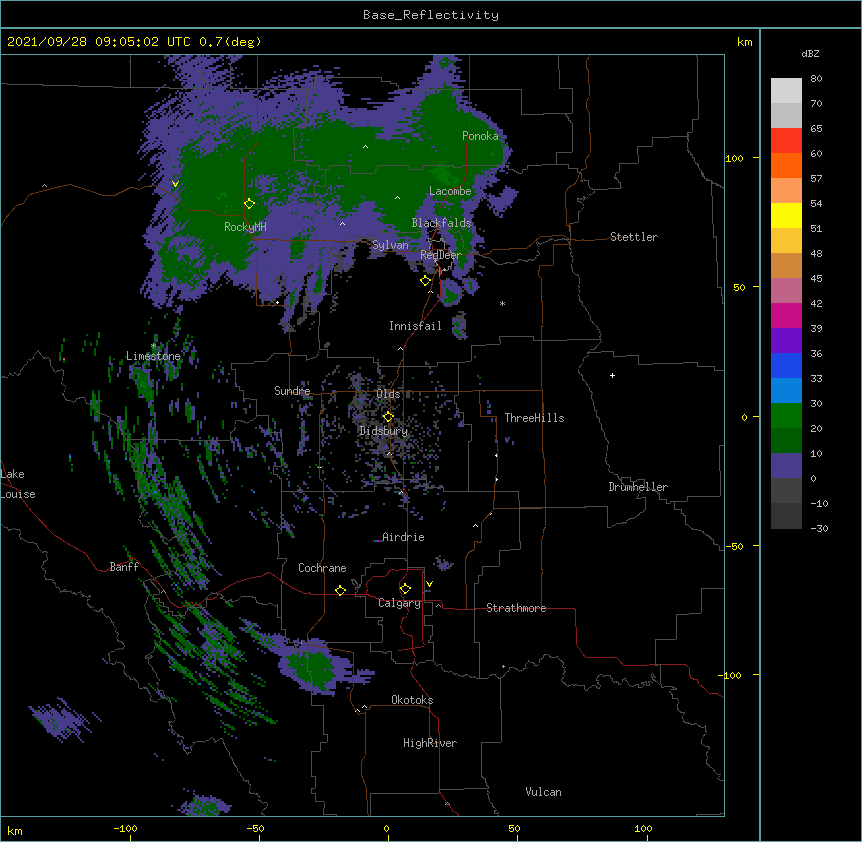The height and width of the screenshot is (842, 862).
Task: Click the Cochrane city label
Action: 322,568
